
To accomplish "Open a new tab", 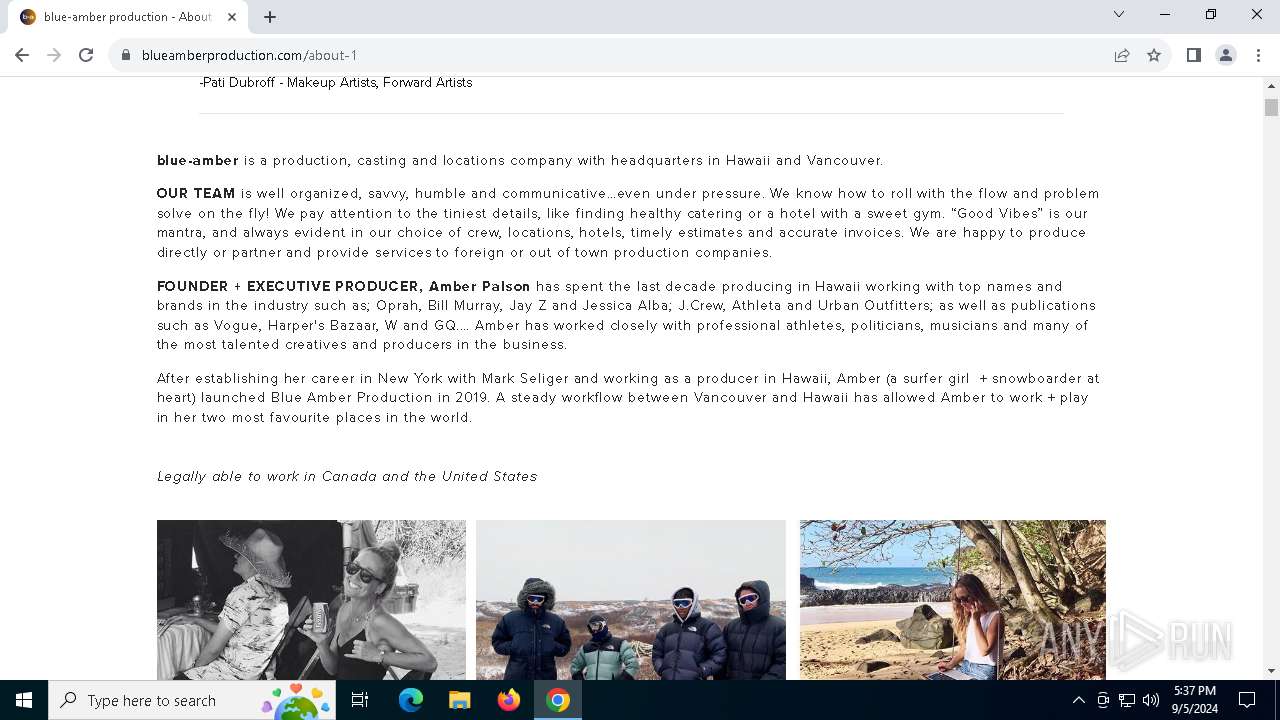I will click(x=270, y=16).
